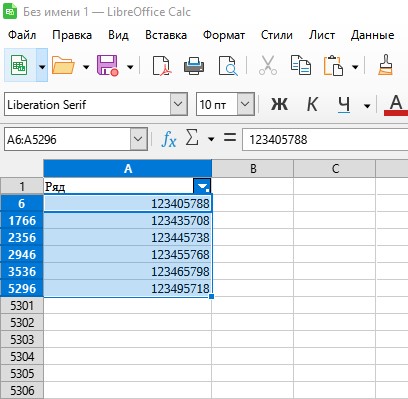Click the Cut scissors icon

pyautogui.click(x=268, y=65)
